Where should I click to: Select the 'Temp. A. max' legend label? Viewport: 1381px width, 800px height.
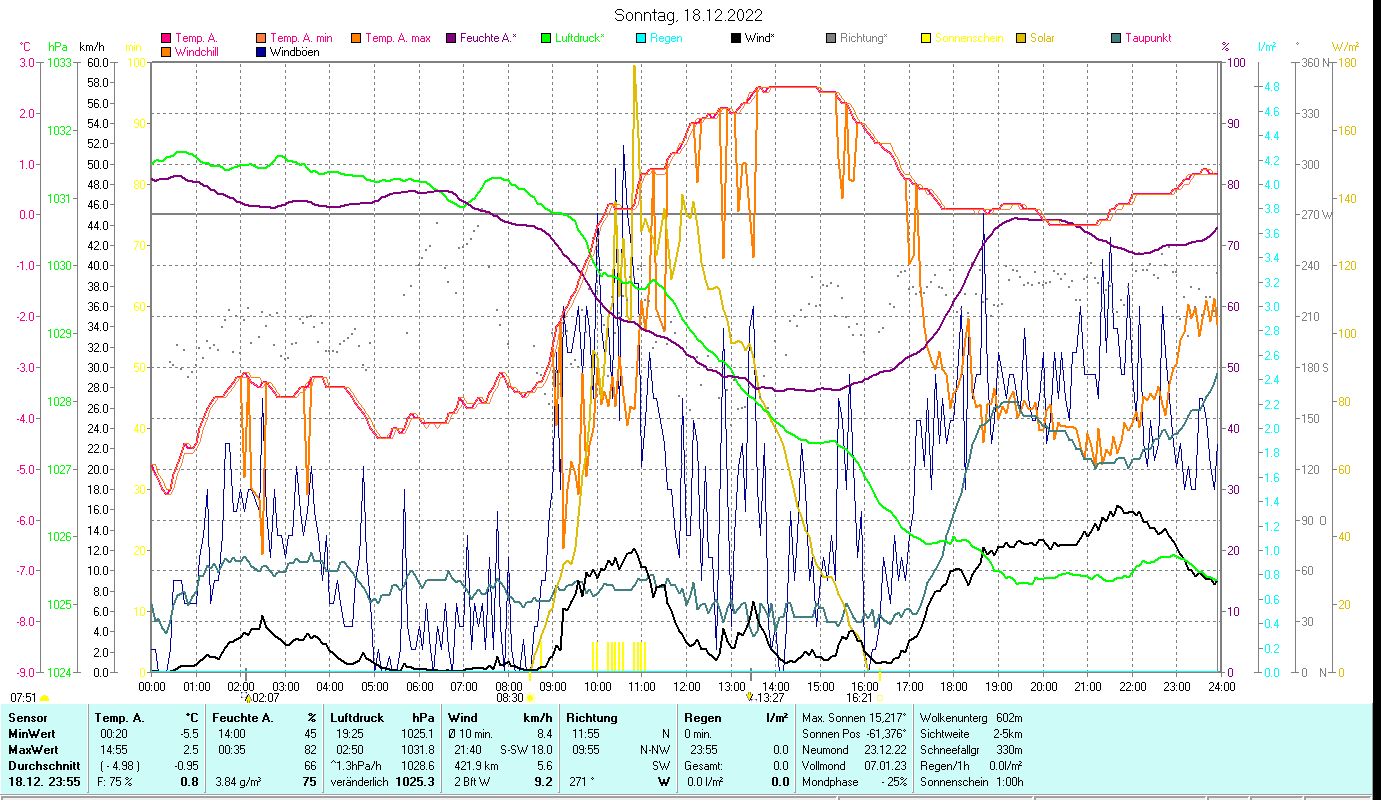pyautogui.click(x=398, y=39)
